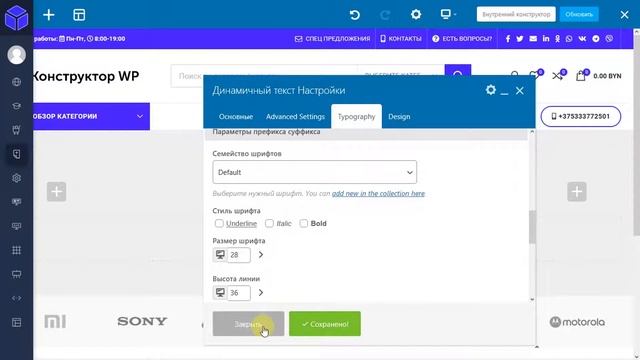Click the phone number +375333772501 button

coord(581,116)
